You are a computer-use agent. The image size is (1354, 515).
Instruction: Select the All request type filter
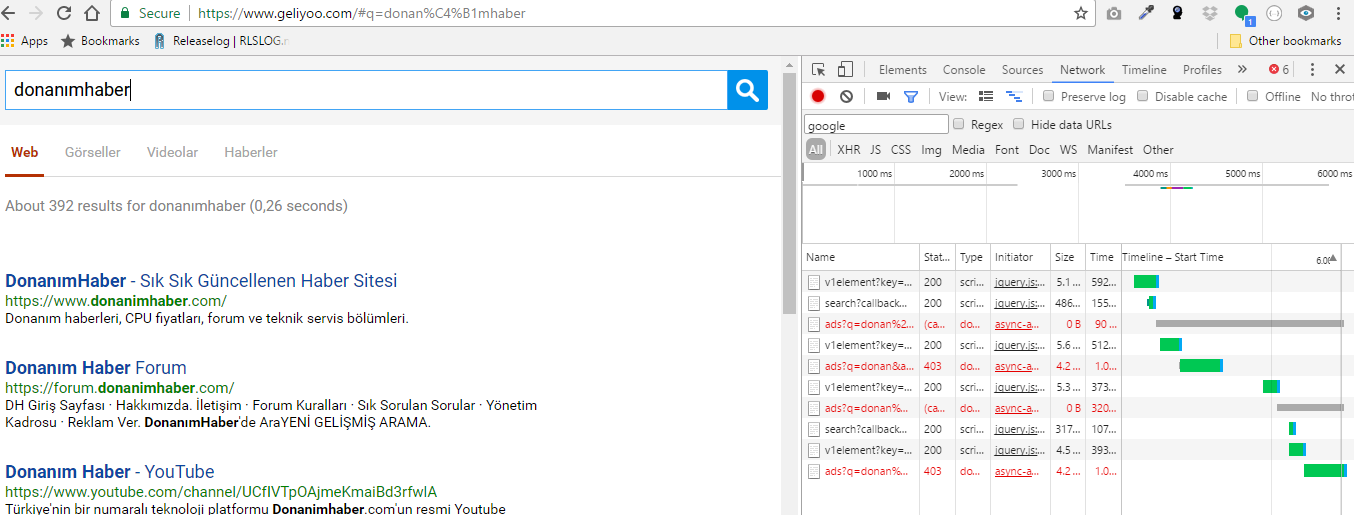(816, 150)
